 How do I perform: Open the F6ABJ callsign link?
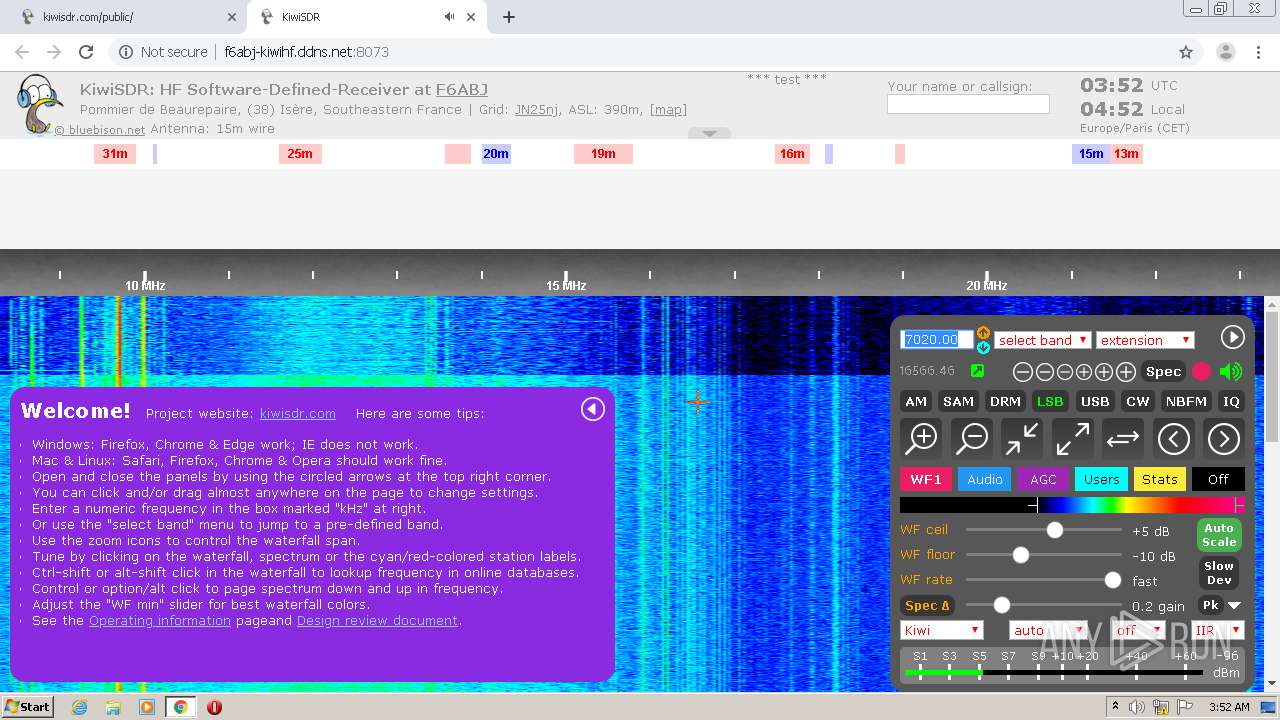[462, 89]
